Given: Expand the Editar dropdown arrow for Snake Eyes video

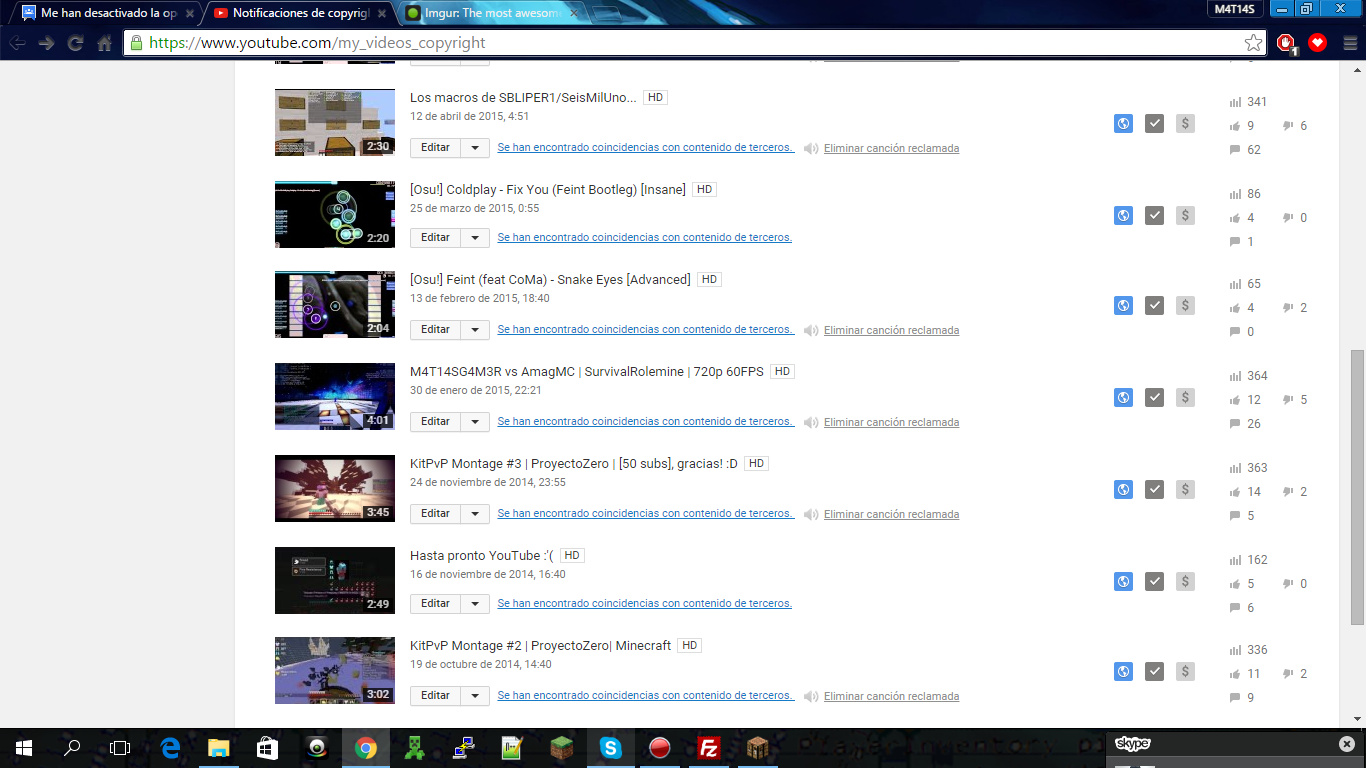Looking at the screenshot, I should point(475,330).
